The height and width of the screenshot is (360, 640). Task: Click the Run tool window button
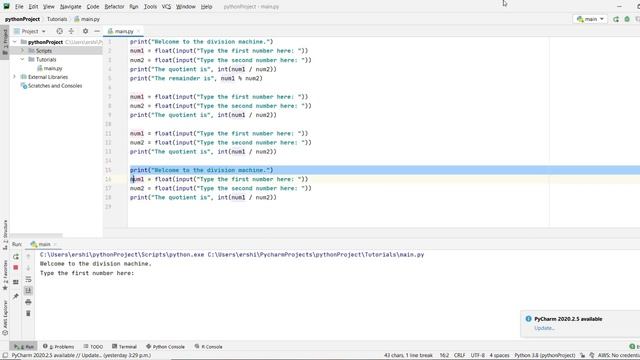click(x=24, y=347)
